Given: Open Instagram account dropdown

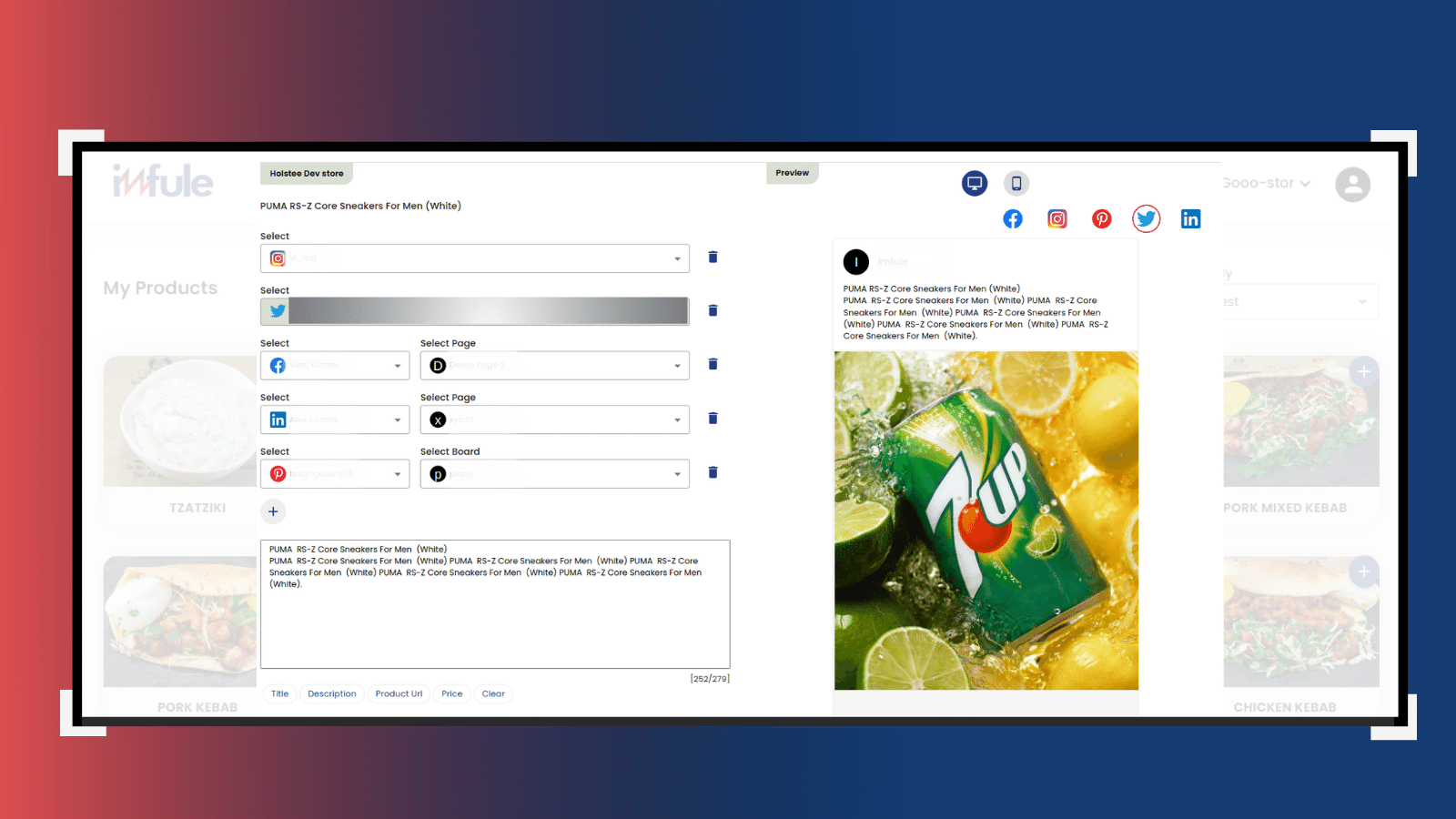Looking at the screenshot, I should [x=475, y=258].
